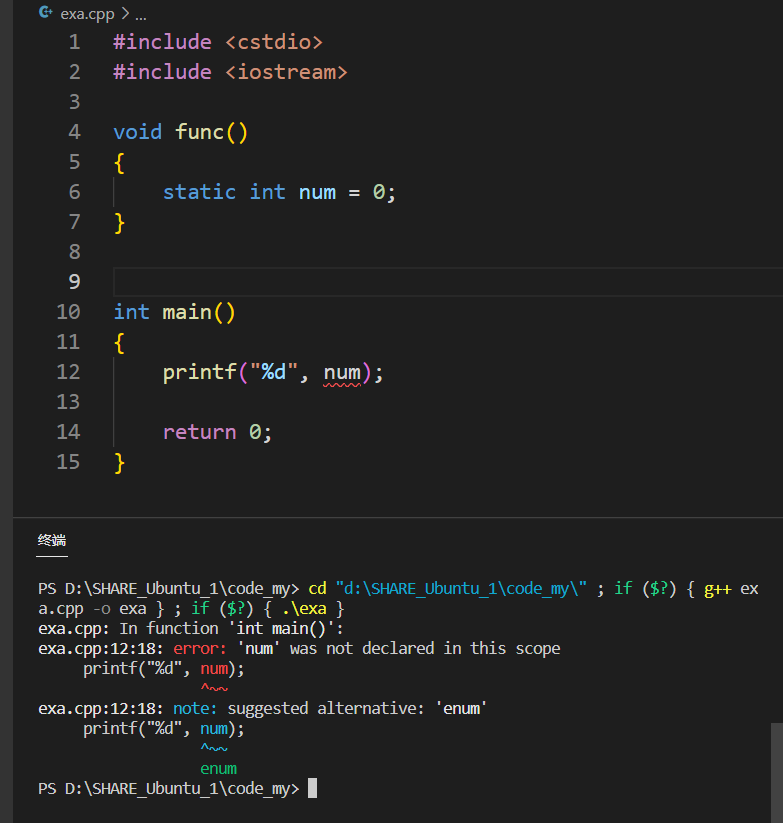
Task: Place cursor on empty line 9
Action: pos(400,282)
